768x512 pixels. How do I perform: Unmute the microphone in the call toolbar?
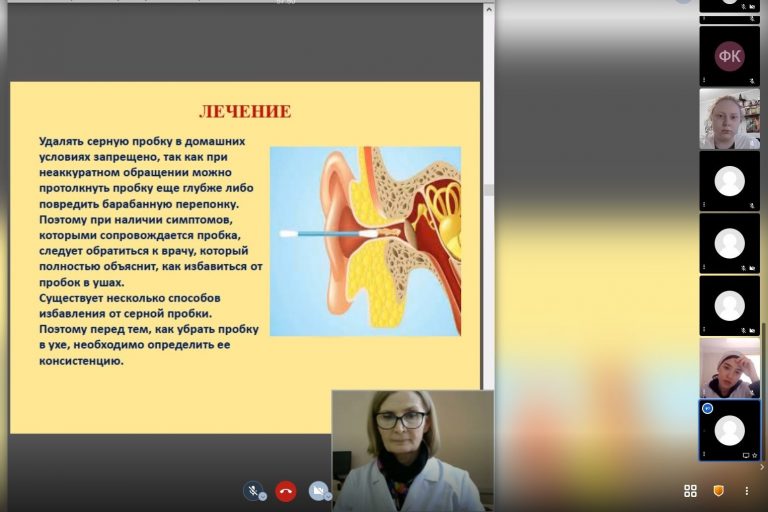[253, 490]
